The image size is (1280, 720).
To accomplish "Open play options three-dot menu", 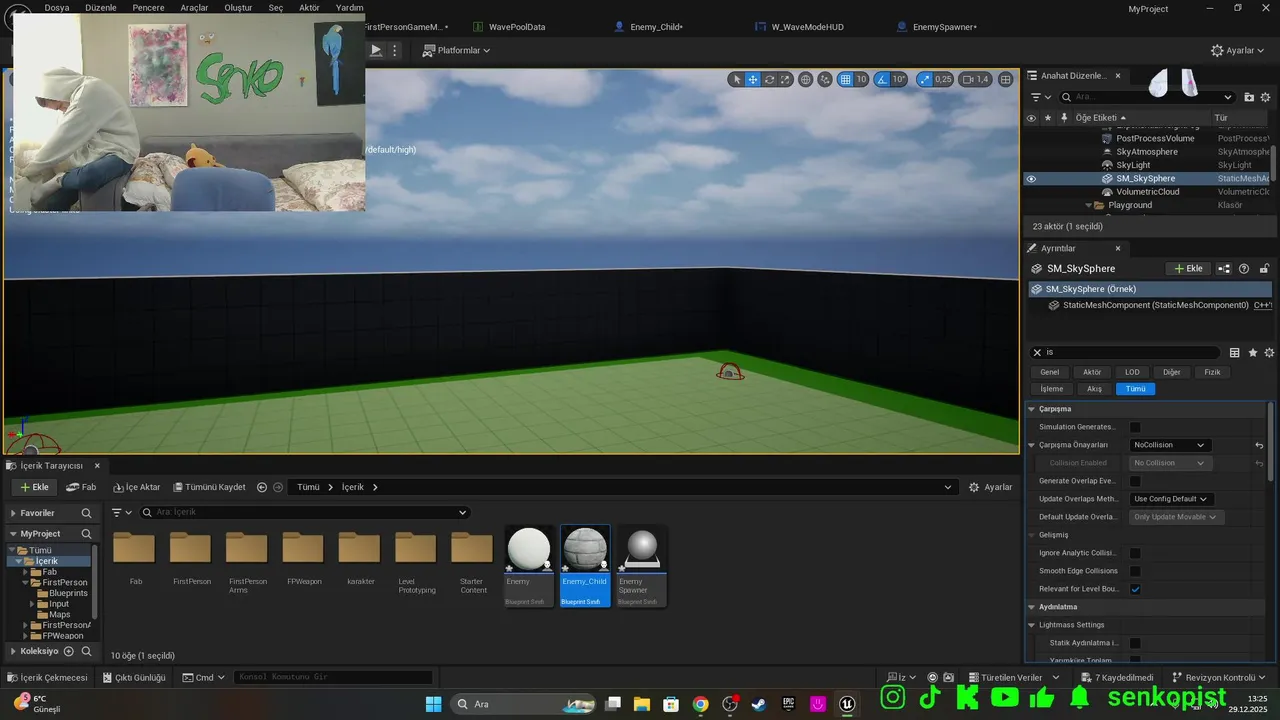I will [395, 50].
